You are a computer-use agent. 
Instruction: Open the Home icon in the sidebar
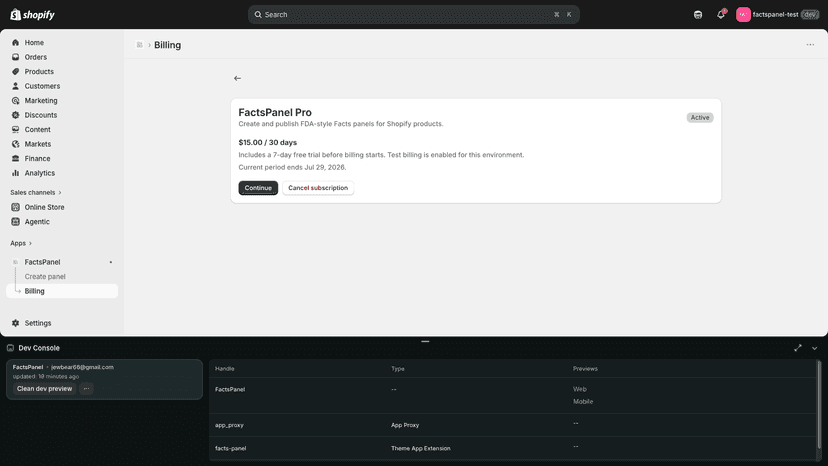coord(15,42)
